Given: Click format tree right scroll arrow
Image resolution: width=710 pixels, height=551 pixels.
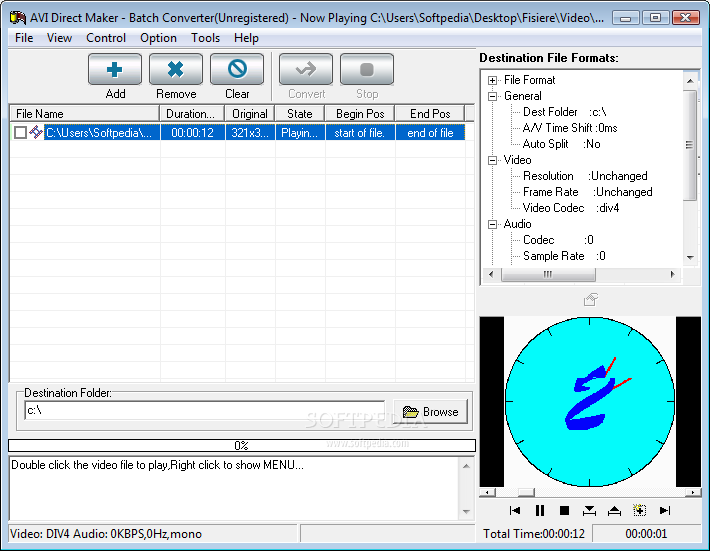Looking at the screenshot, I should click(672, 274).
